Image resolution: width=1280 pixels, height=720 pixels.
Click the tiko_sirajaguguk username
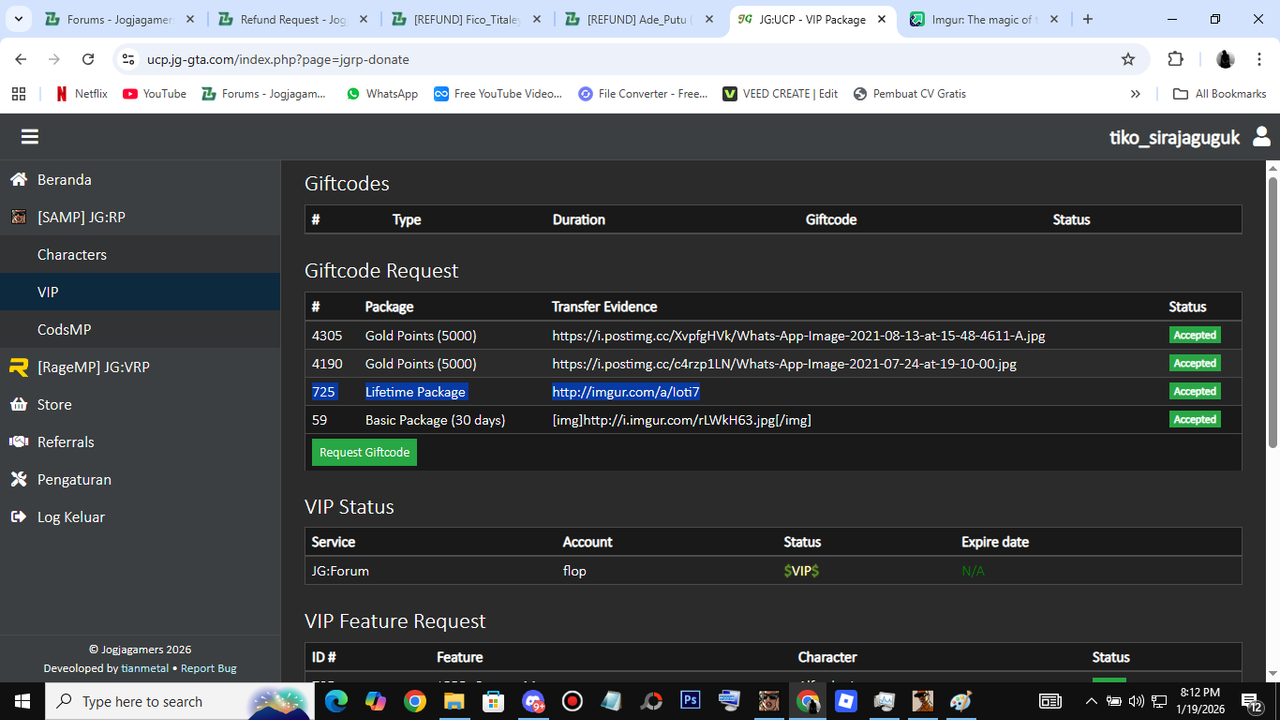tap(1175, 137)
